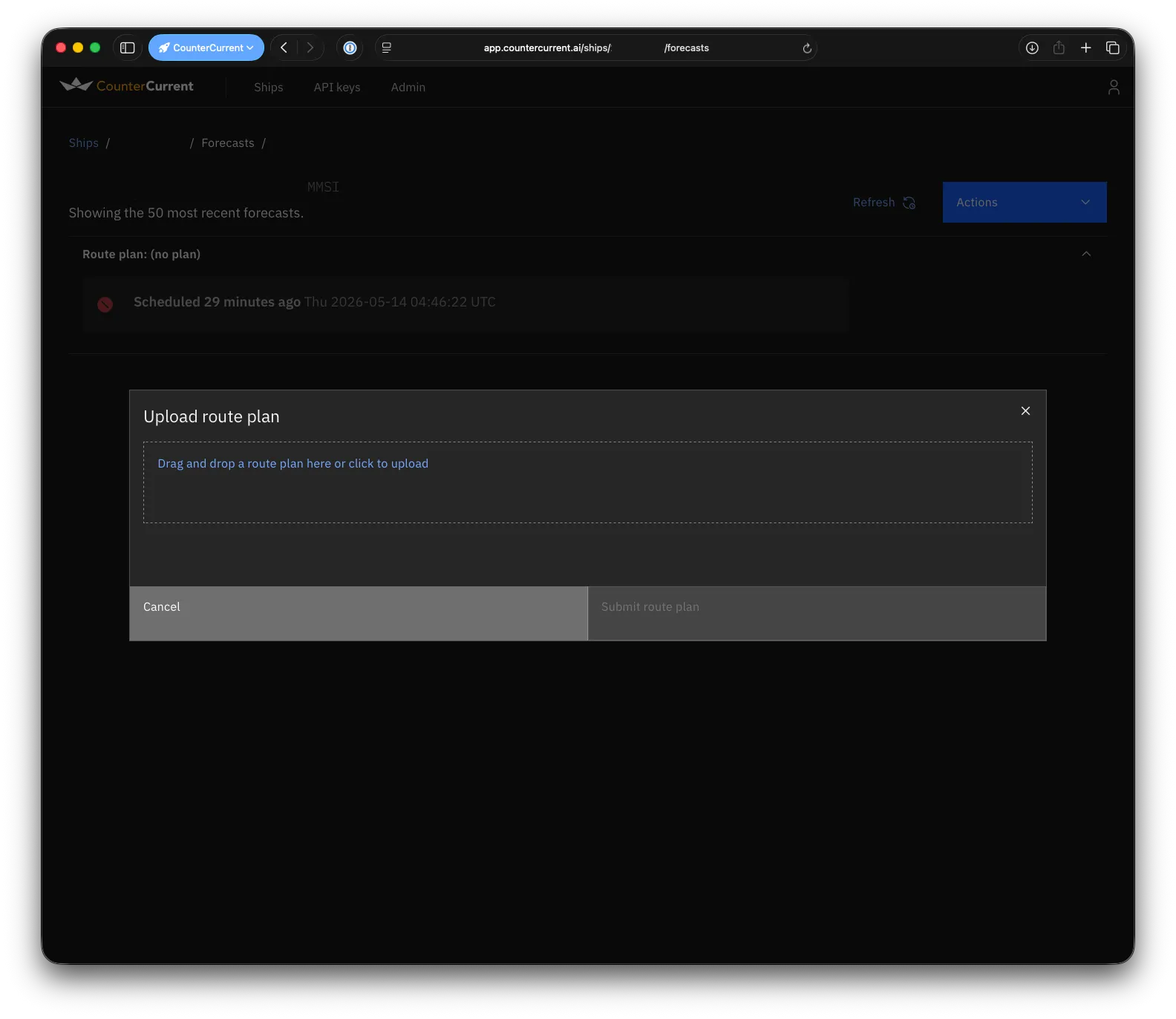This screenshot has width=1176, height=1019.
Task: Open the Actions dropdown button
Action: tap(1025, 202)
